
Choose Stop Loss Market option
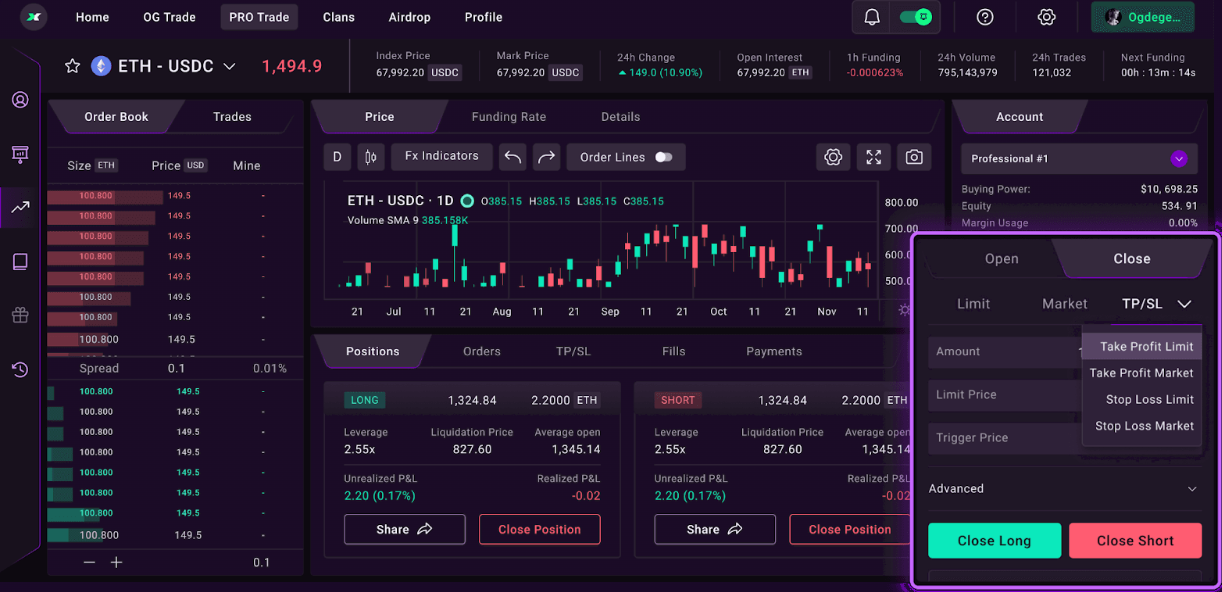coord(1144,426)
